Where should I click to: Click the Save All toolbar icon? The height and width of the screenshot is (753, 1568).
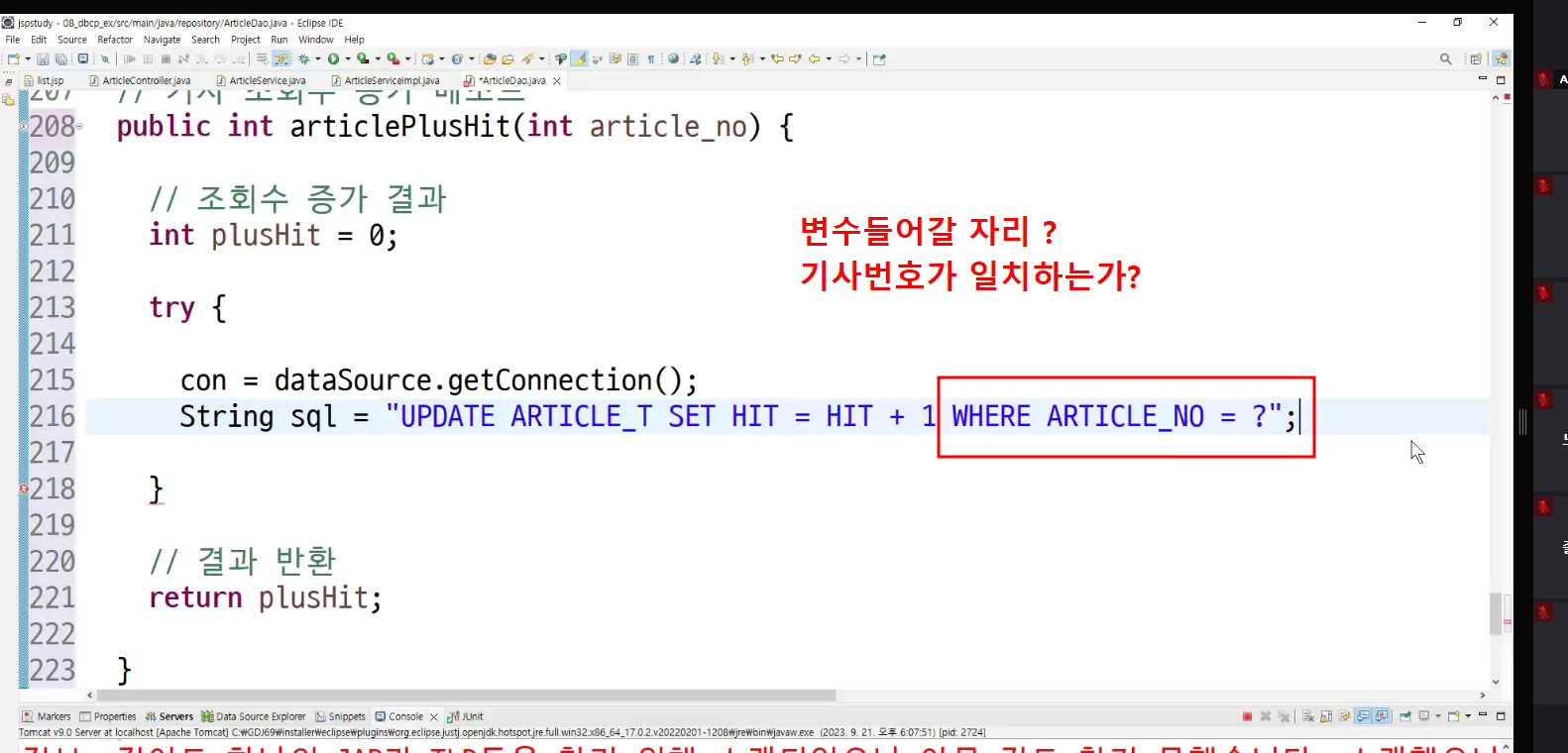coord(60,59)
